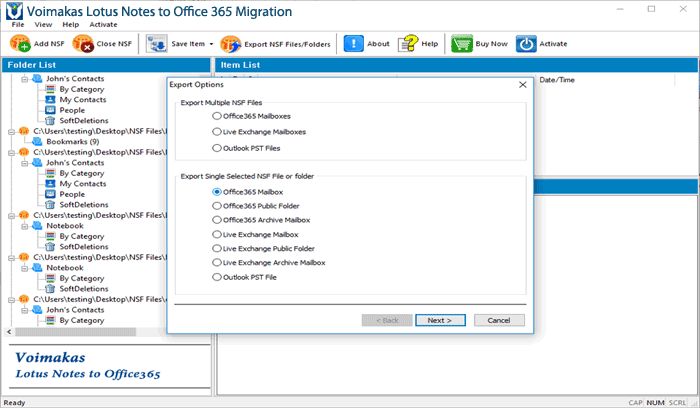Click the Add NSF toolbar icon
This screenshot has height=408, width=700.
20,44
